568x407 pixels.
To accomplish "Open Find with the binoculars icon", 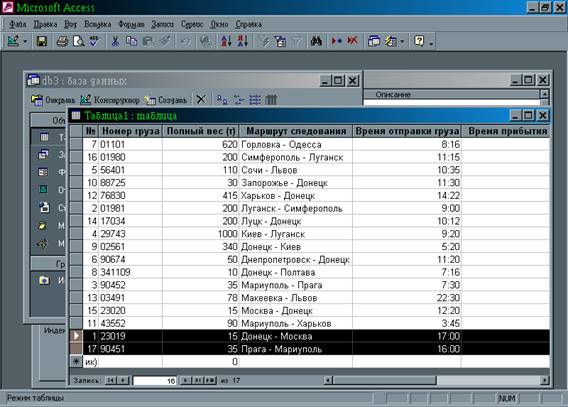I will [316, 41].
